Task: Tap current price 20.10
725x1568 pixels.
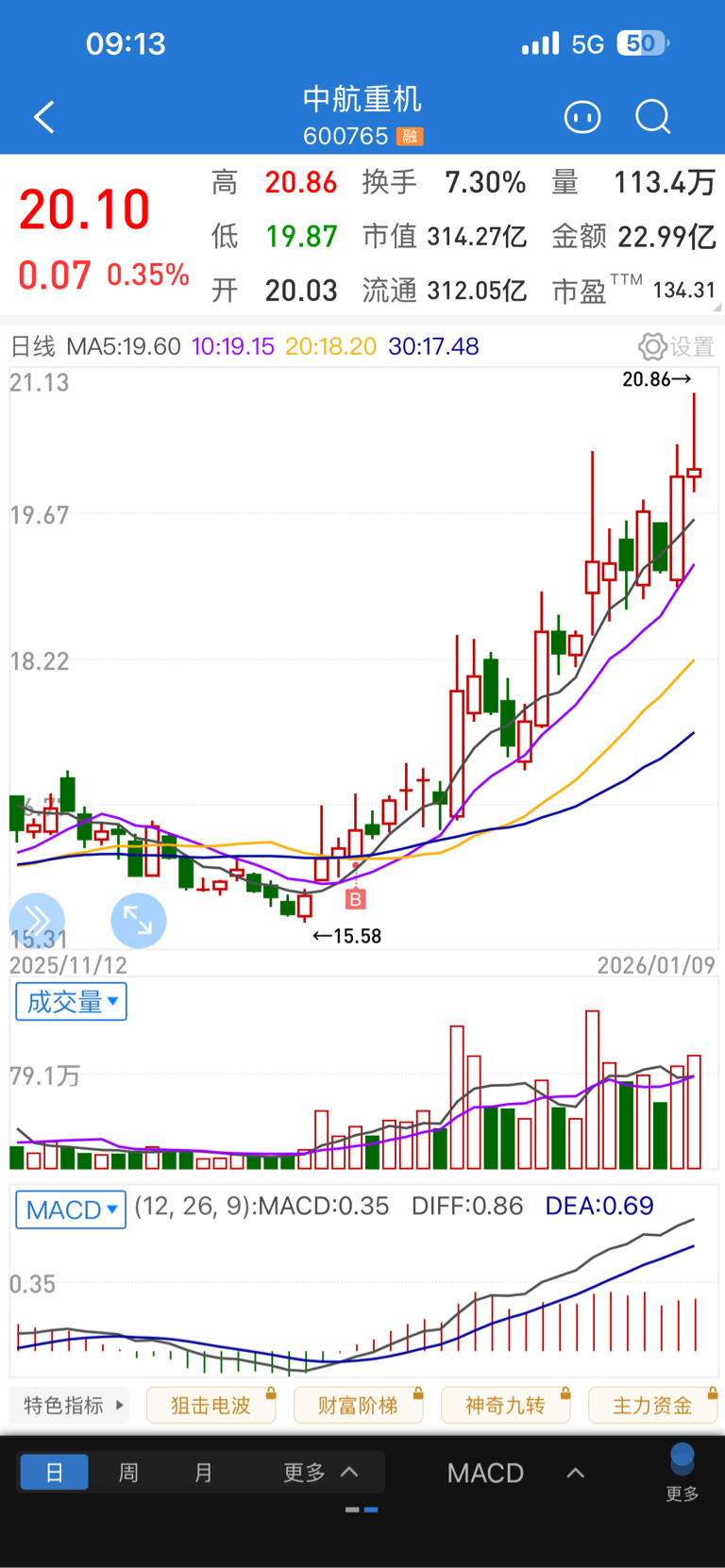Action: coord(85,209)
